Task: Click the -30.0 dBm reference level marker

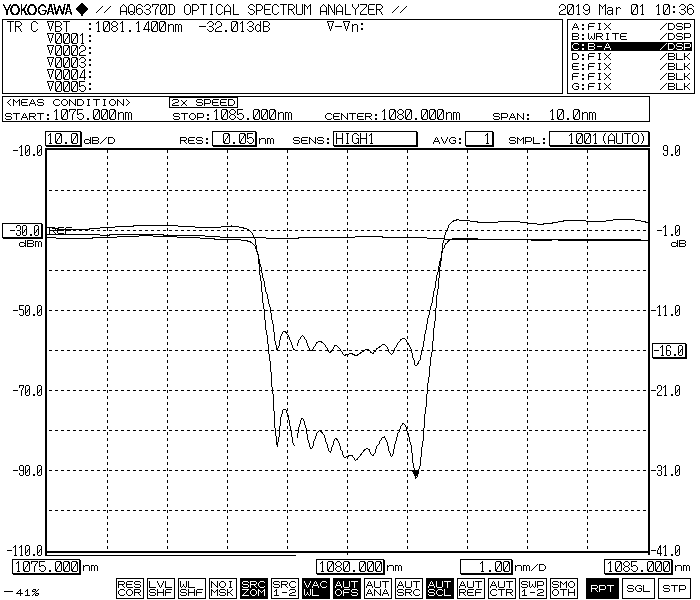Action: (x=22, y=230)
